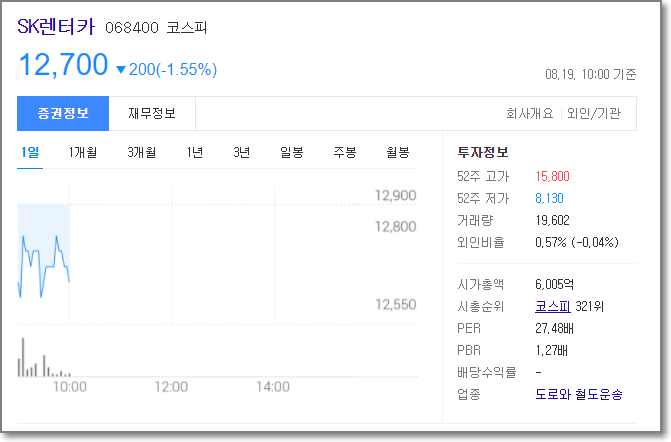View the 일봉 candlestick chart
This screenshot has height=442, width=671.
click(x=292, y=152)
